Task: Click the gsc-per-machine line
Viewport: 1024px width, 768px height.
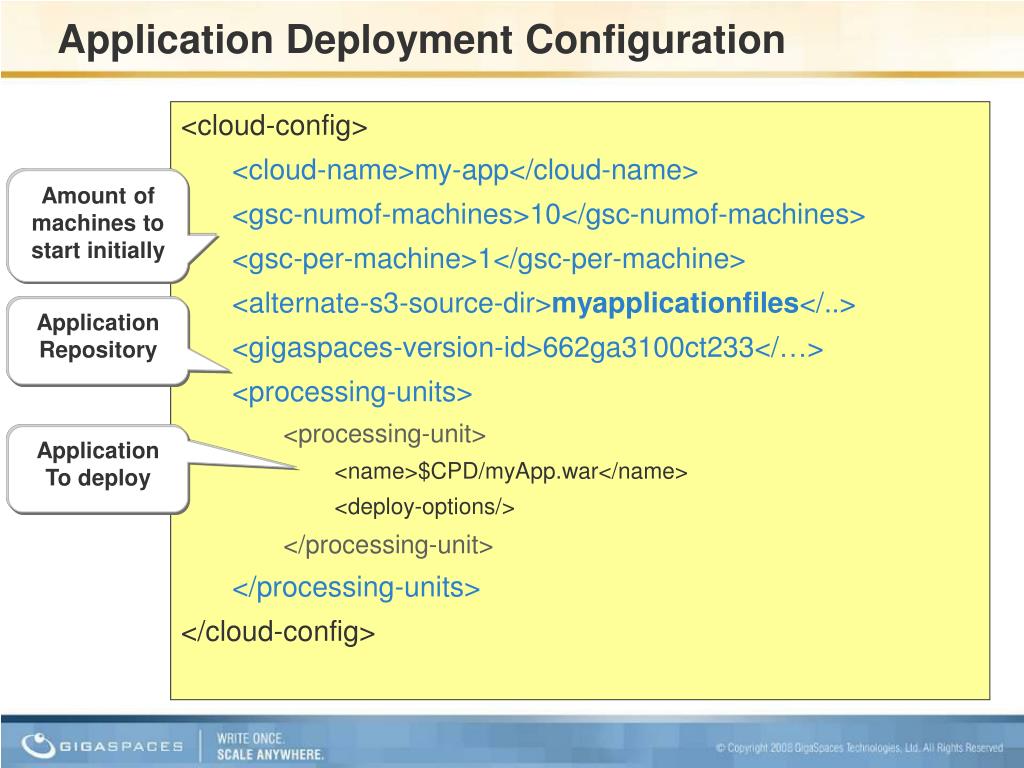Action: 488,259
